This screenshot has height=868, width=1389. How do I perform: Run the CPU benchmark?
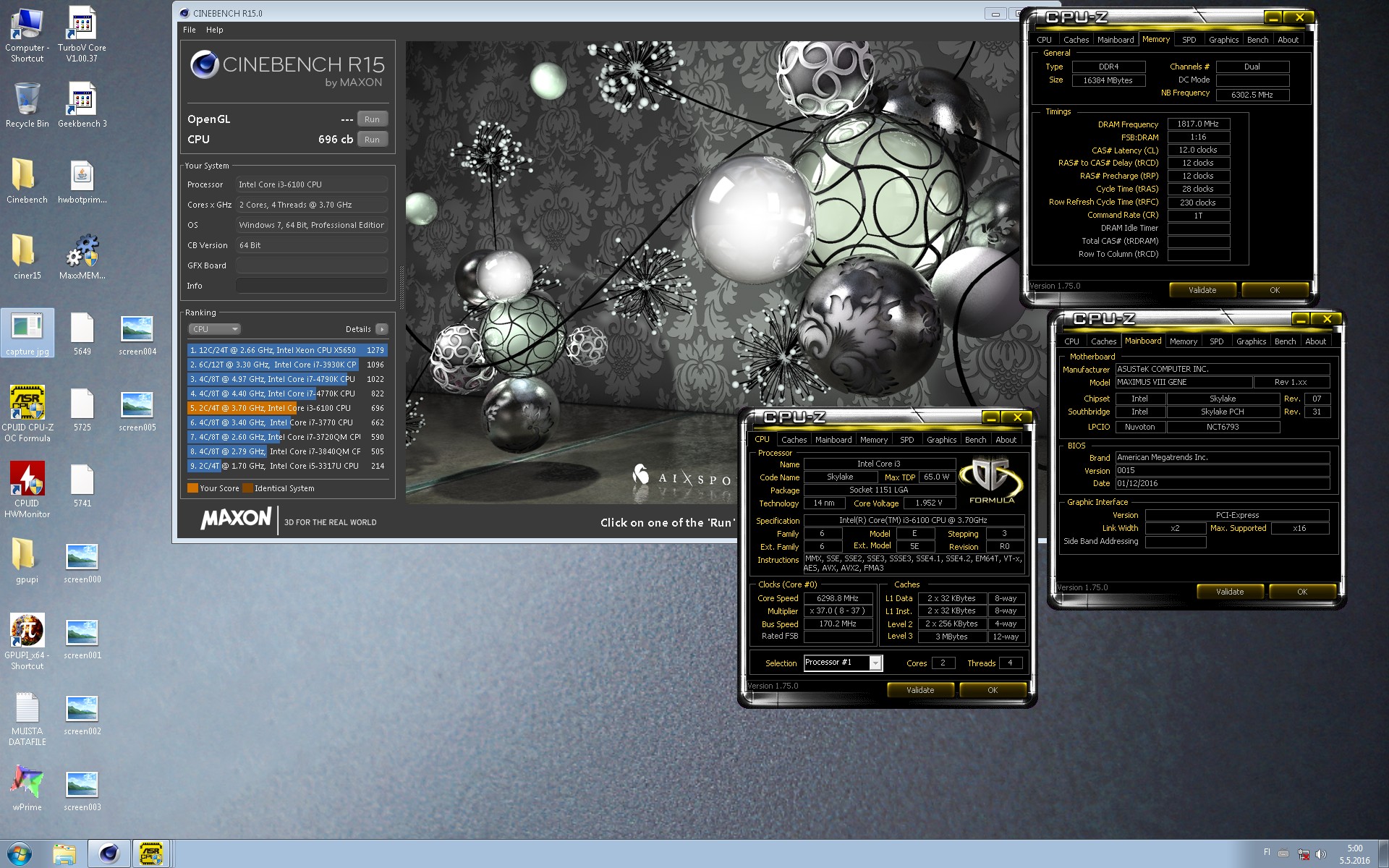(x=372, y=140)
